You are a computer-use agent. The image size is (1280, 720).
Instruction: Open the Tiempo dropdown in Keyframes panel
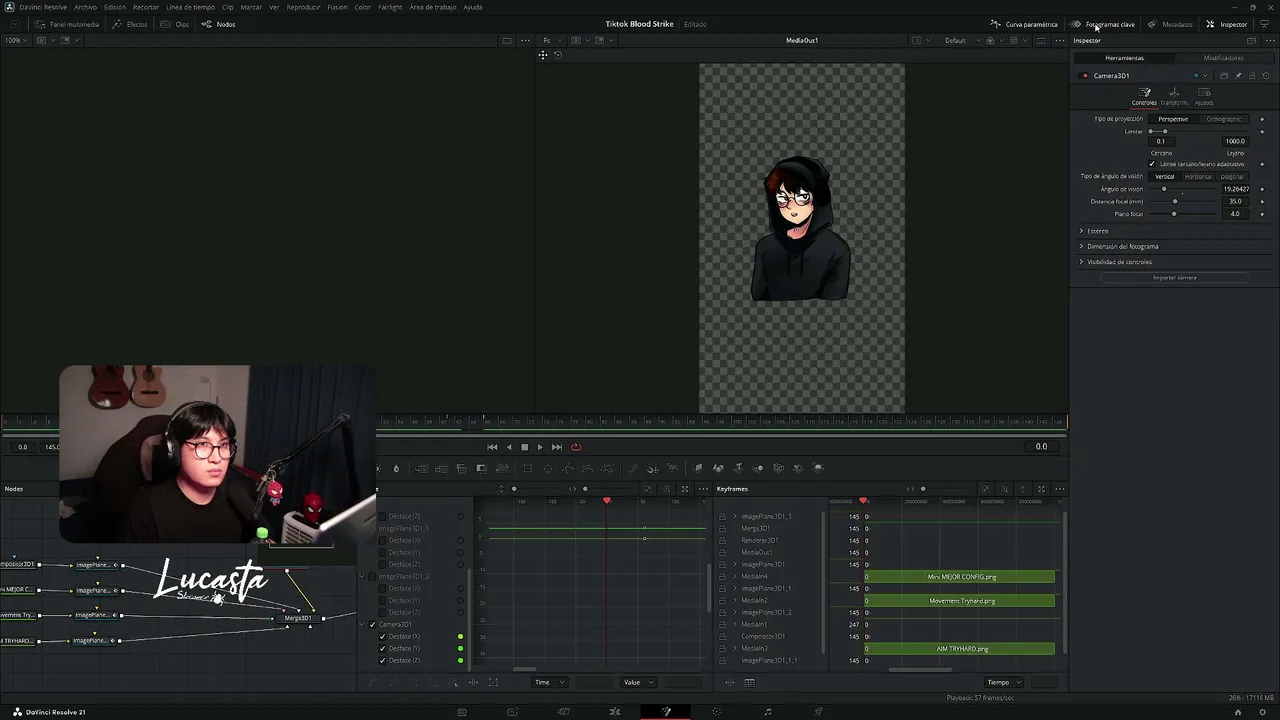tap(1004, 682)
